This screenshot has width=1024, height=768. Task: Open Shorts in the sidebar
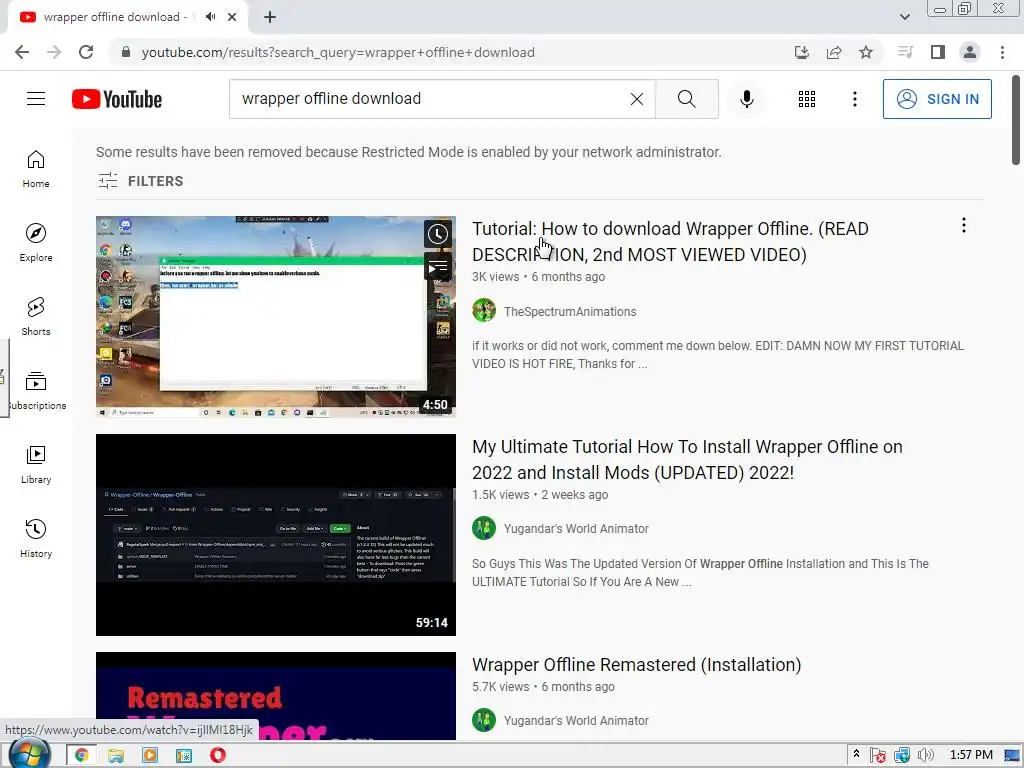[36, 317]
